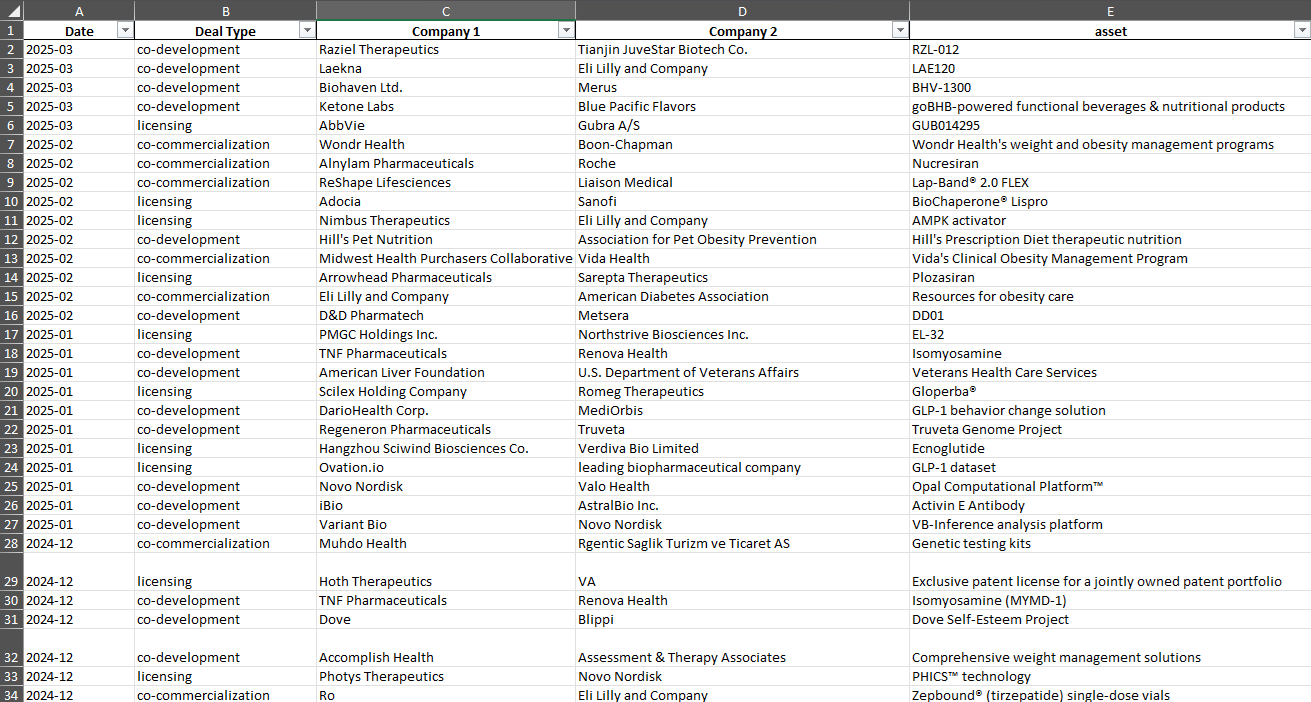Select the RZL-012 asset cell
Image resolution: width=1311 pixels, height=702 pixels.
click(x=1110, y=50)
